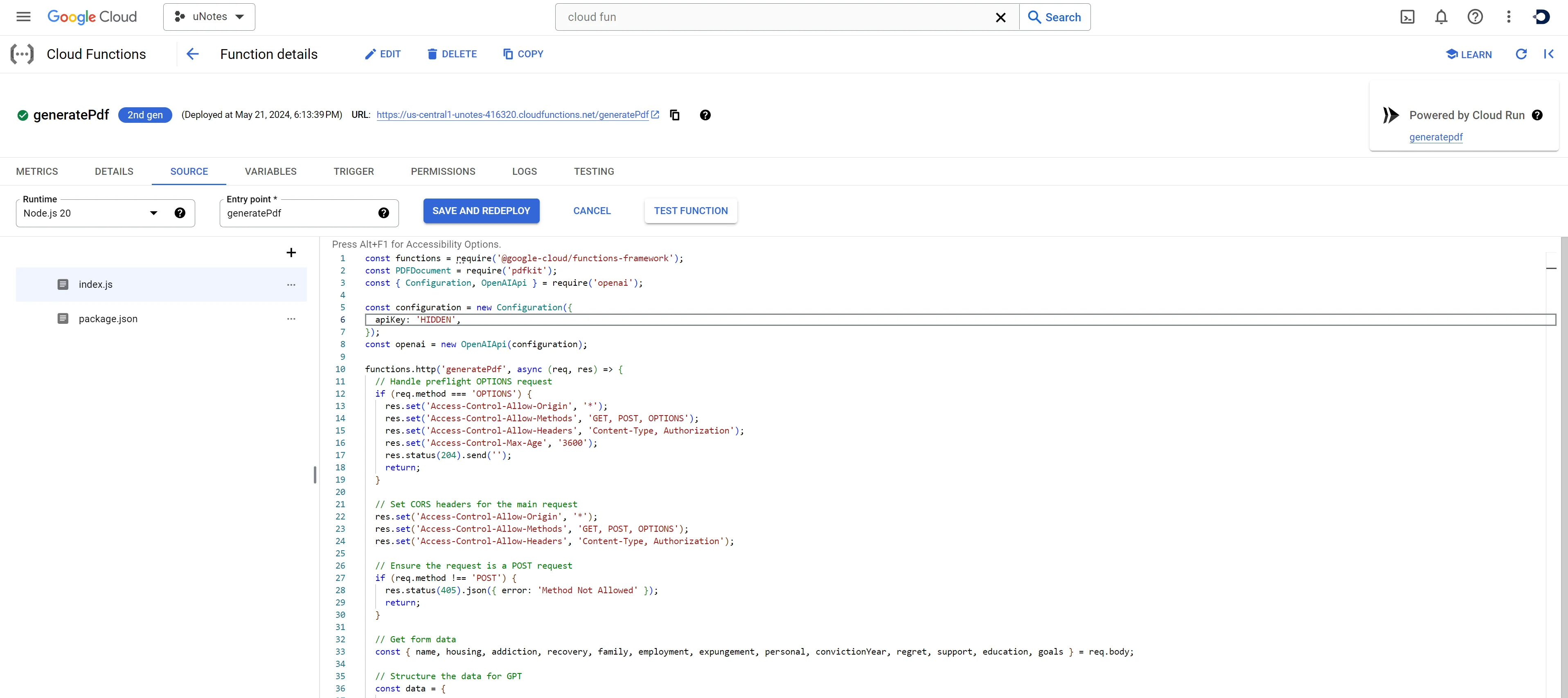Switch to the LOGS tab
1568x698 pixels.
[x=524, y=171]
